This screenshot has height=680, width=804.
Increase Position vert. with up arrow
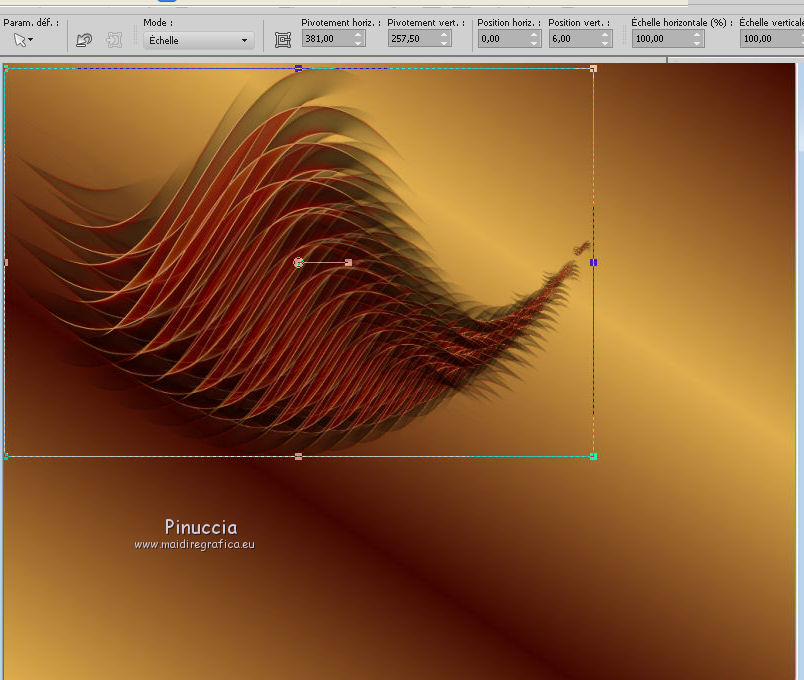pyautogui.click(x=604, y=34)
